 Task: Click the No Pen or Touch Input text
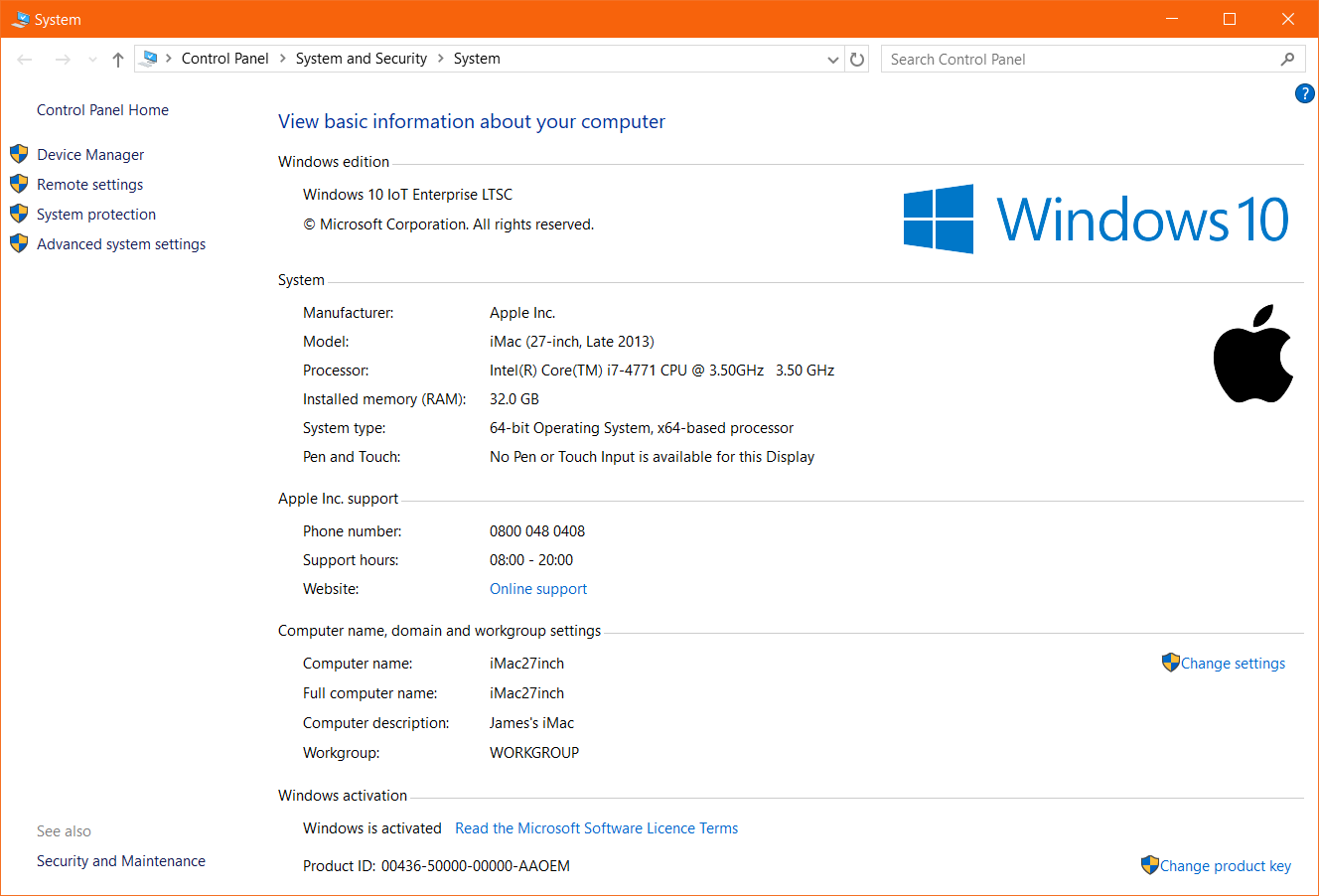652,457
